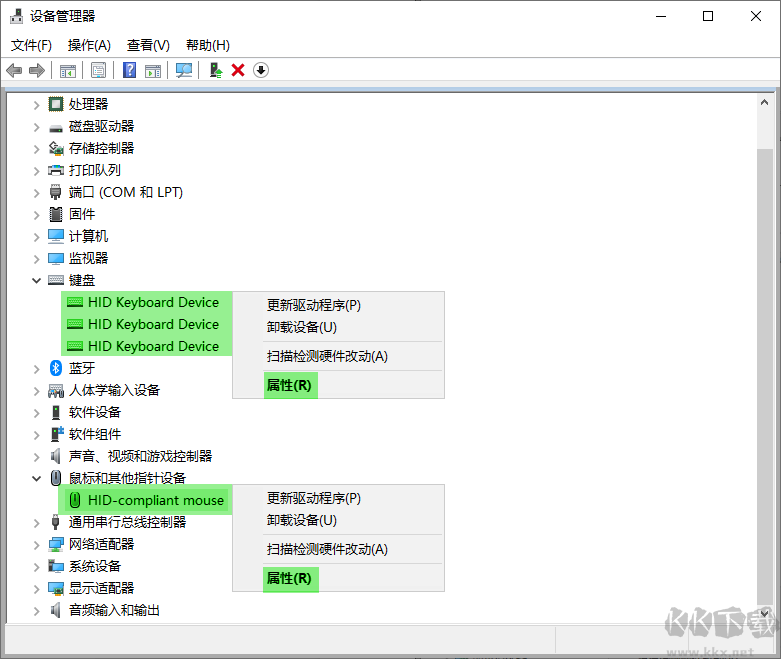781x659 pixels.
Task: Click the Scan for hardware changes toolbar icon
Action: [x=184, y=70]
